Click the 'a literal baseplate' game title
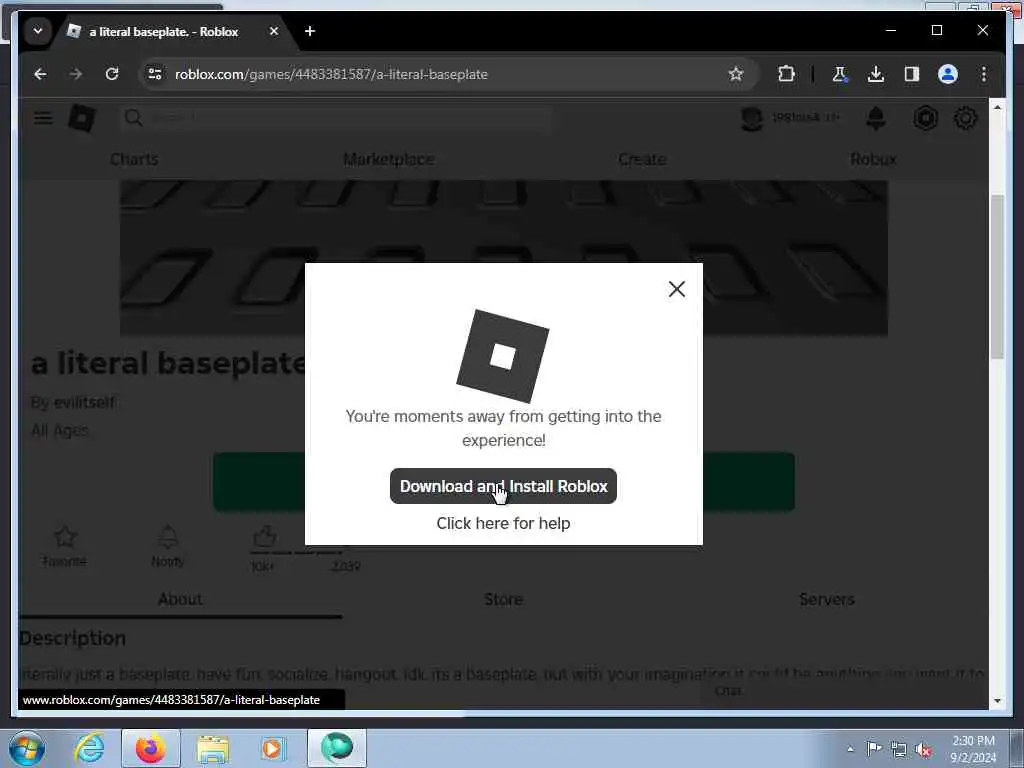 (x=168, y=363)
